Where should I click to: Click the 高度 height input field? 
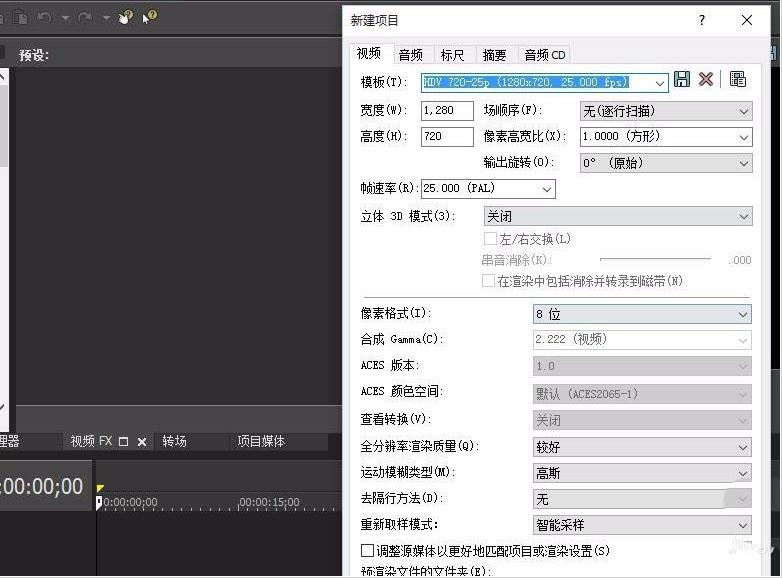click(447, 137)
